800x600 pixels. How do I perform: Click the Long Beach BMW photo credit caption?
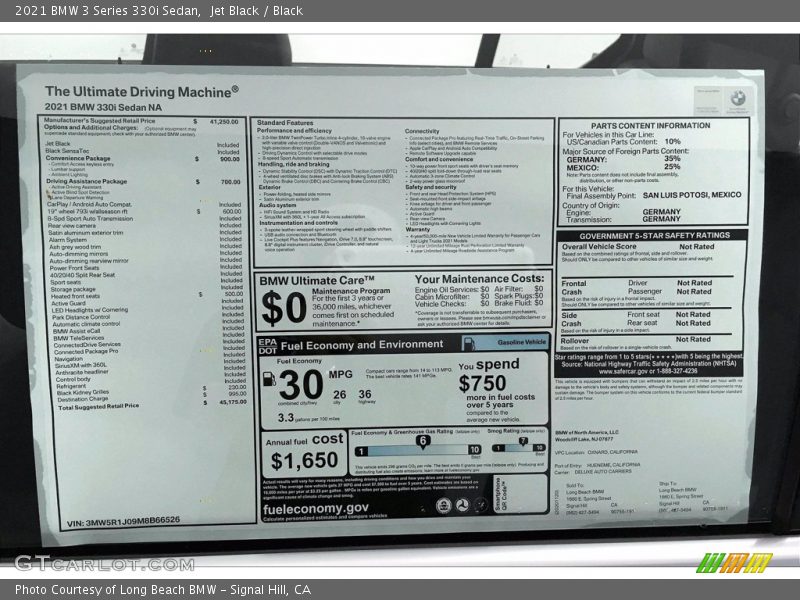click(x=162, y=590)
